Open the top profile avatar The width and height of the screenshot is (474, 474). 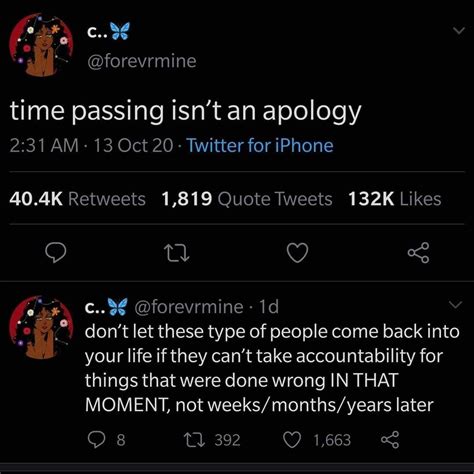pyautogui.click(x=41, y=45)
